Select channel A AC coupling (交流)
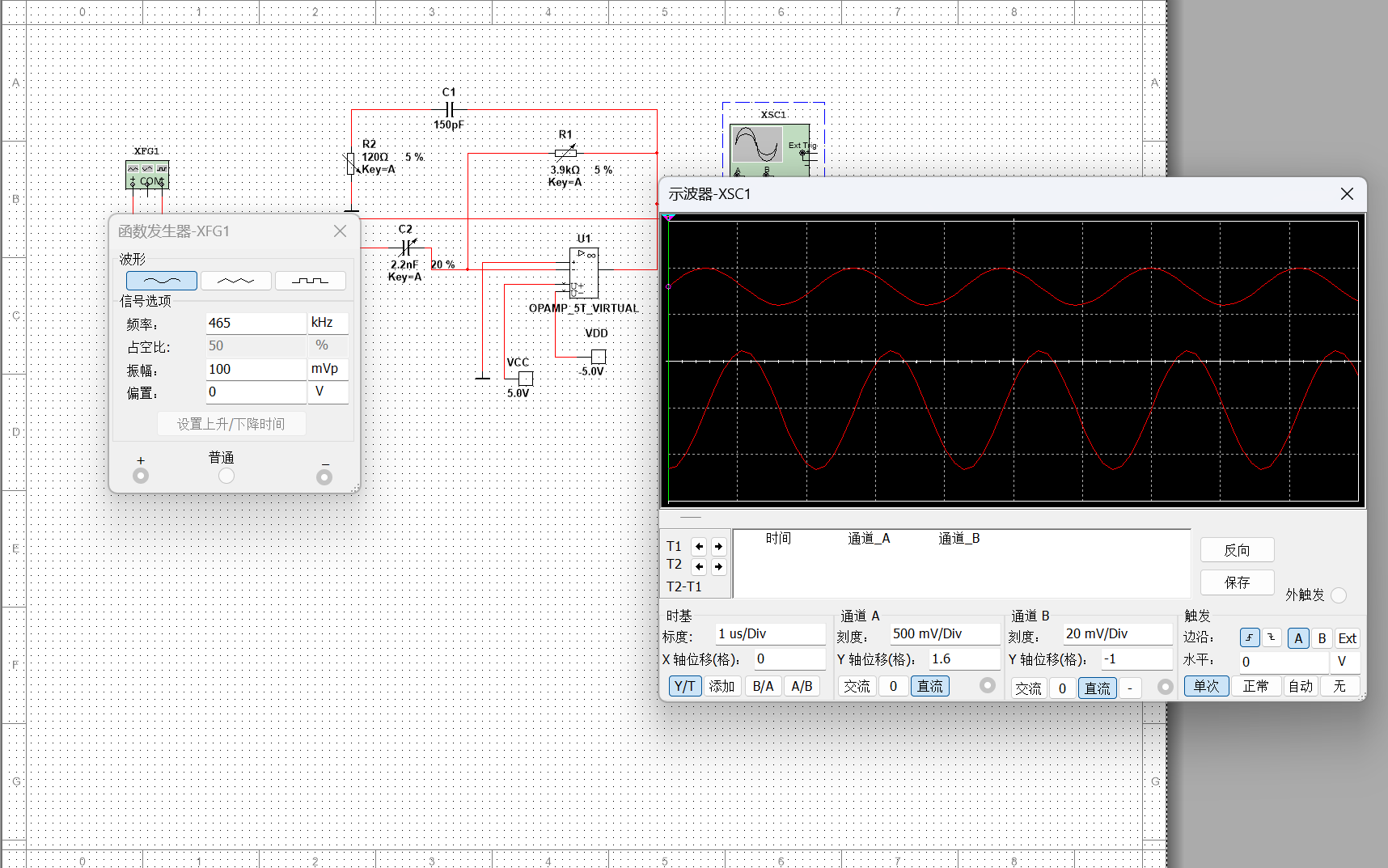The image size is (1388, 868). (x=857, y=687)
